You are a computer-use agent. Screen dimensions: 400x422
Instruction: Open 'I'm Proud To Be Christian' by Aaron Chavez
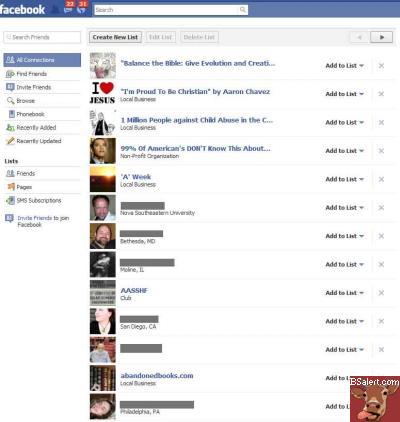[195, 92]
